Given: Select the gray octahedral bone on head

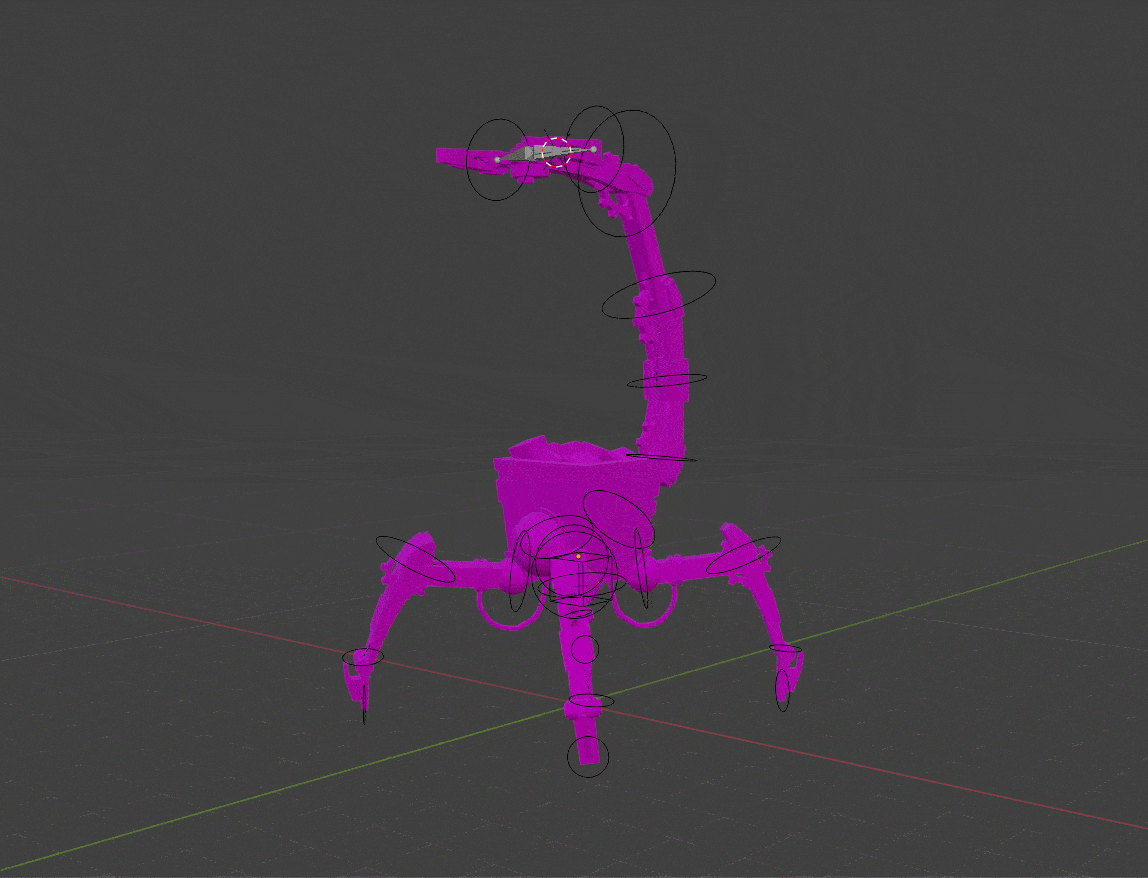Looking at the screenshot, I should (528, 155).
